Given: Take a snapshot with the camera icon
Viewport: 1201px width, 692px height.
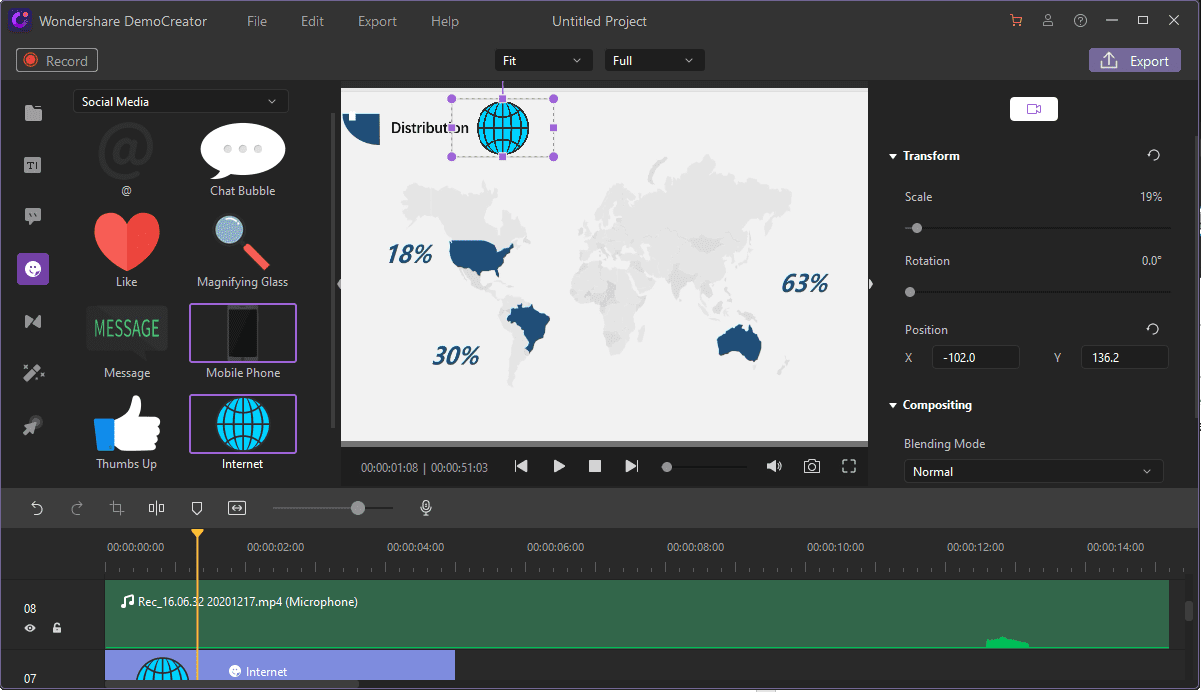Looking at the screenshot, I should click(x=812, y=467).
